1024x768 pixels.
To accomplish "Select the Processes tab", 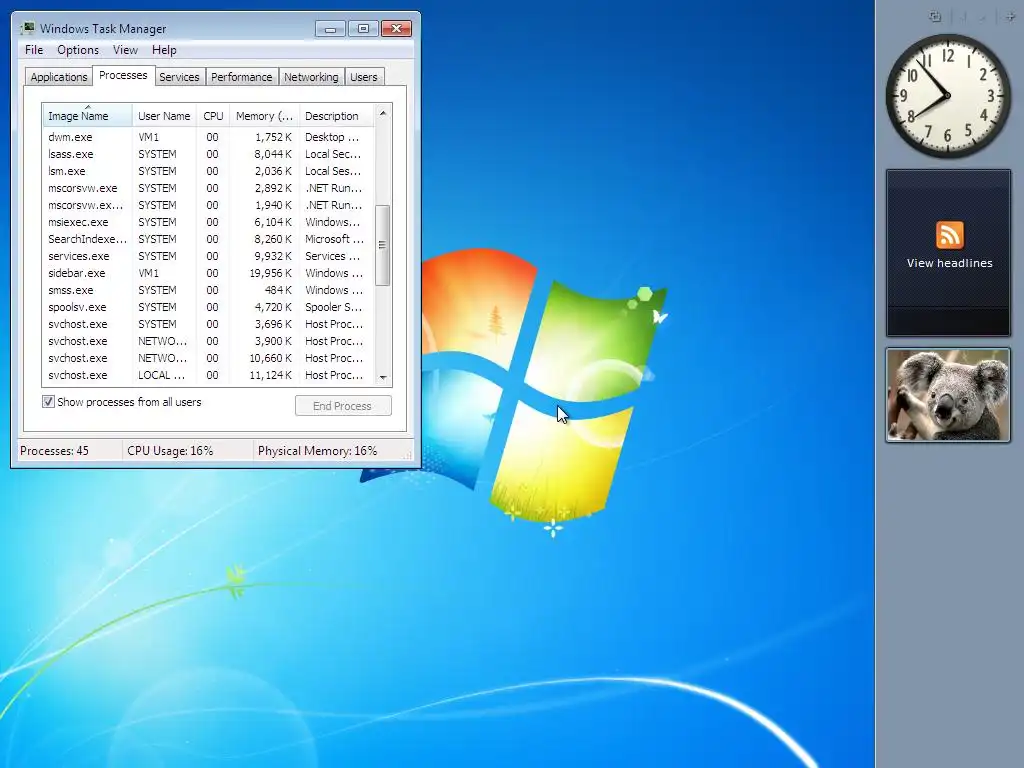I will click(123, 75).
